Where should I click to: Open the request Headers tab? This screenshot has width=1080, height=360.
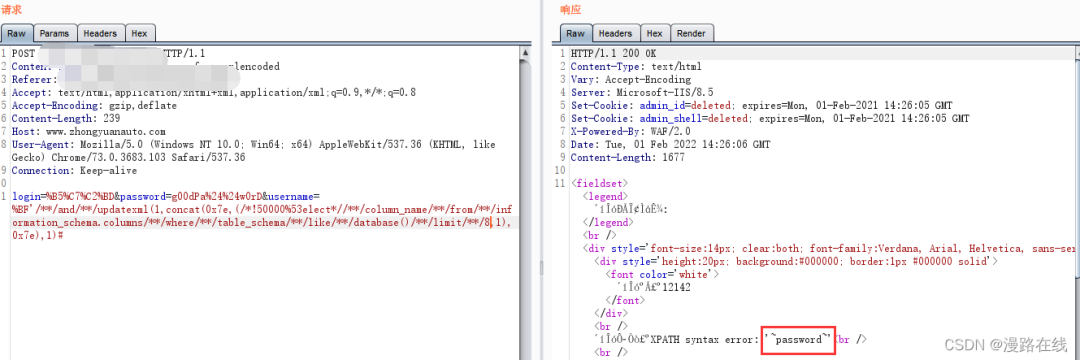click(x=101, y=33)
